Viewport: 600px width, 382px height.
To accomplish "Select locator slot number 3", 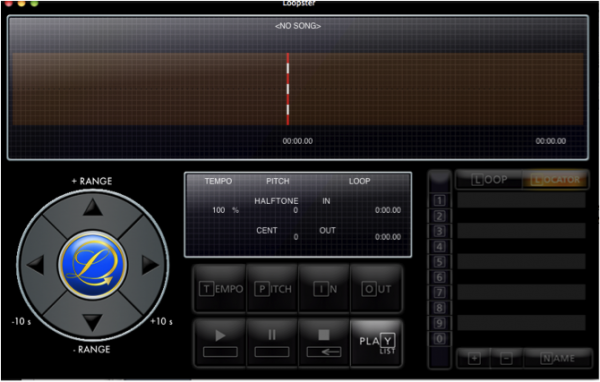I will point(439,231).
